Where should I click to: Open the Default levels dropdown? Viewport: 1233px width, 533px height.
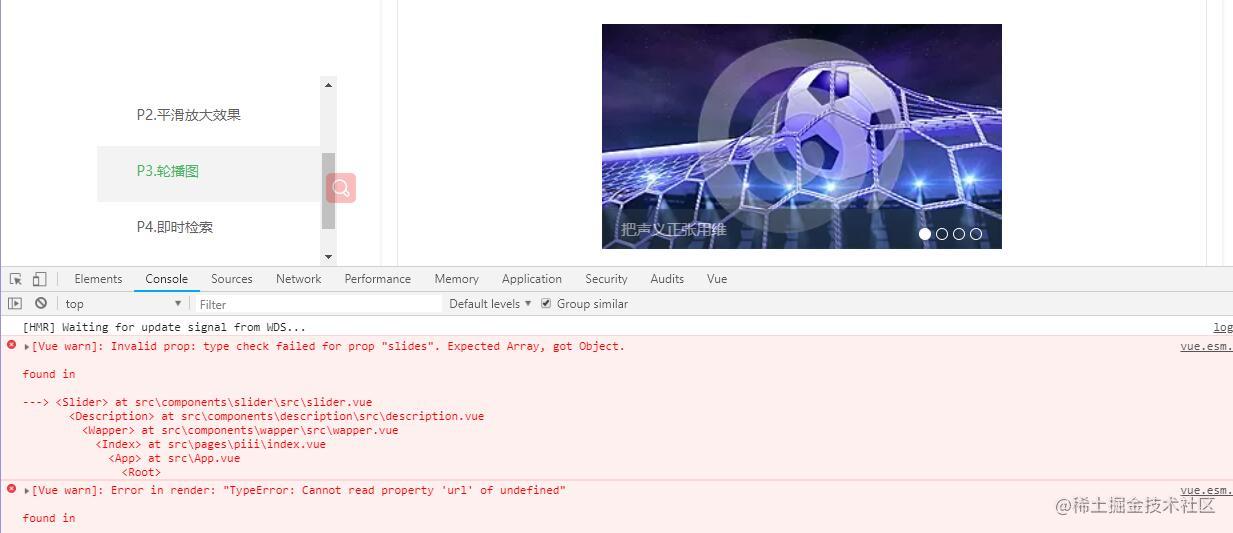tap(490, 304)
